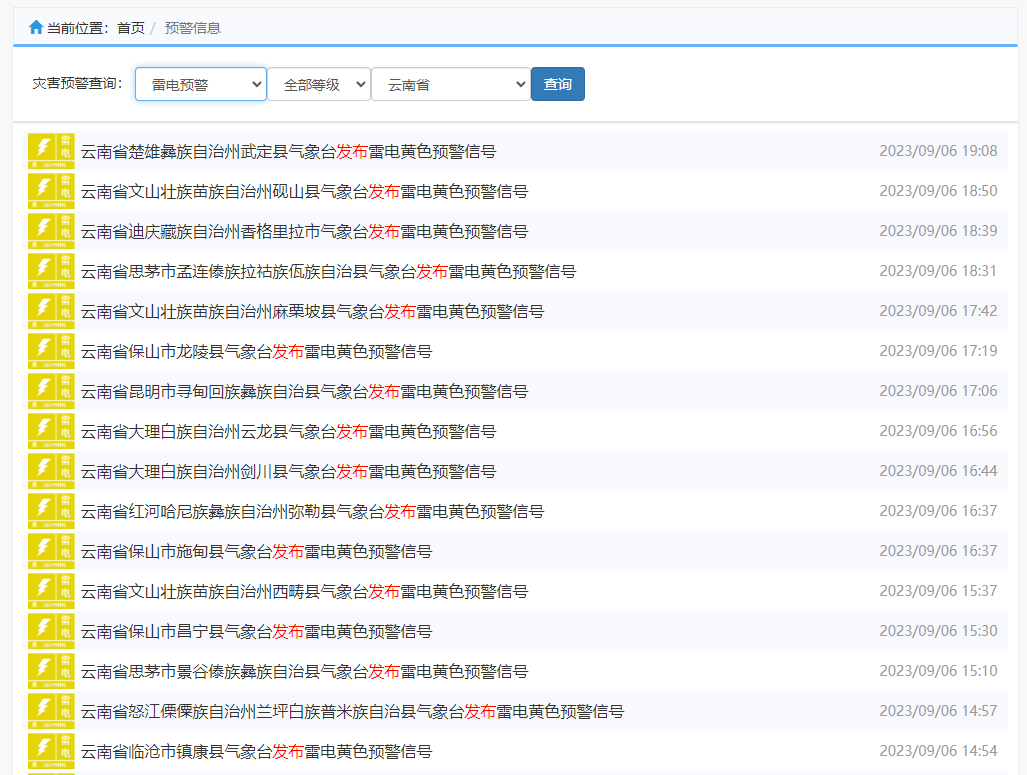Click the lightning icon beside the 剑川县 entry
Image resolution: width=1027 pixels, height=775 pixels.
tap(51, 470)
